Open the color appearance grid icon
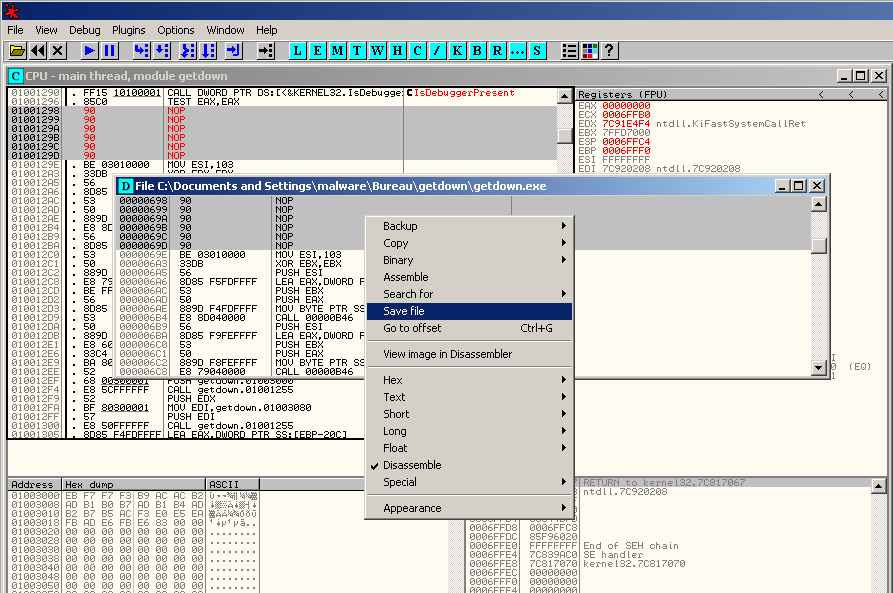Image resolution: width=893 pixels, height=593 pixels. pos(589,50)
